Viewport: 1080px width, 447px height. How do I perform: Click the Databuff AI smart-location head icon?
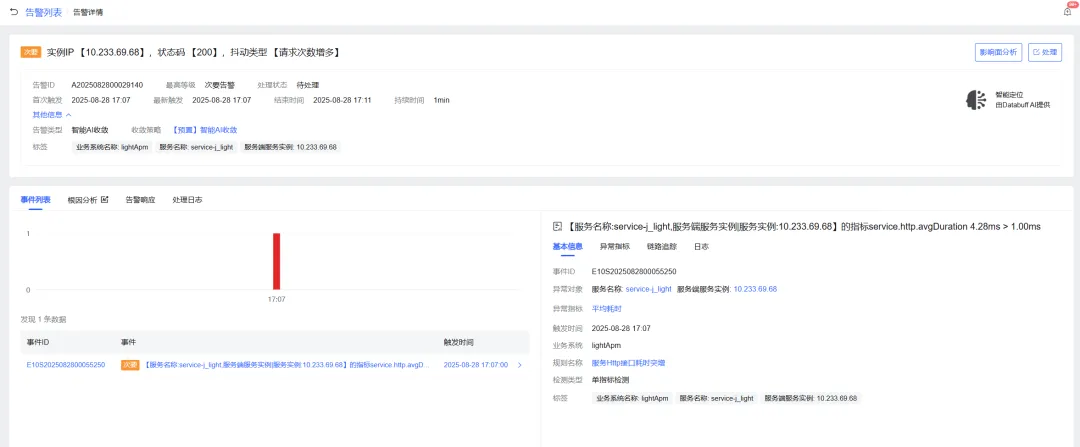[975, 100]
